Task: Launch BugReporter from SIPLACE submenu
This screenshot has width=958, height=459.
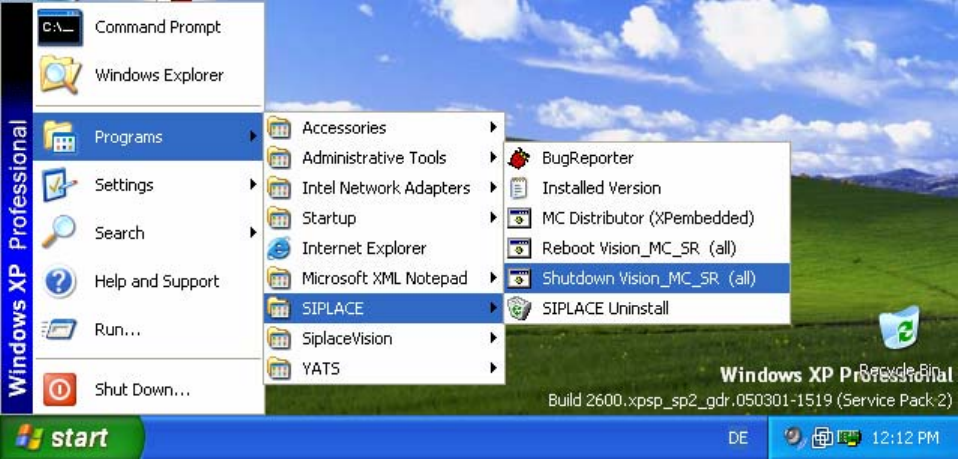Action: (647, 158)
